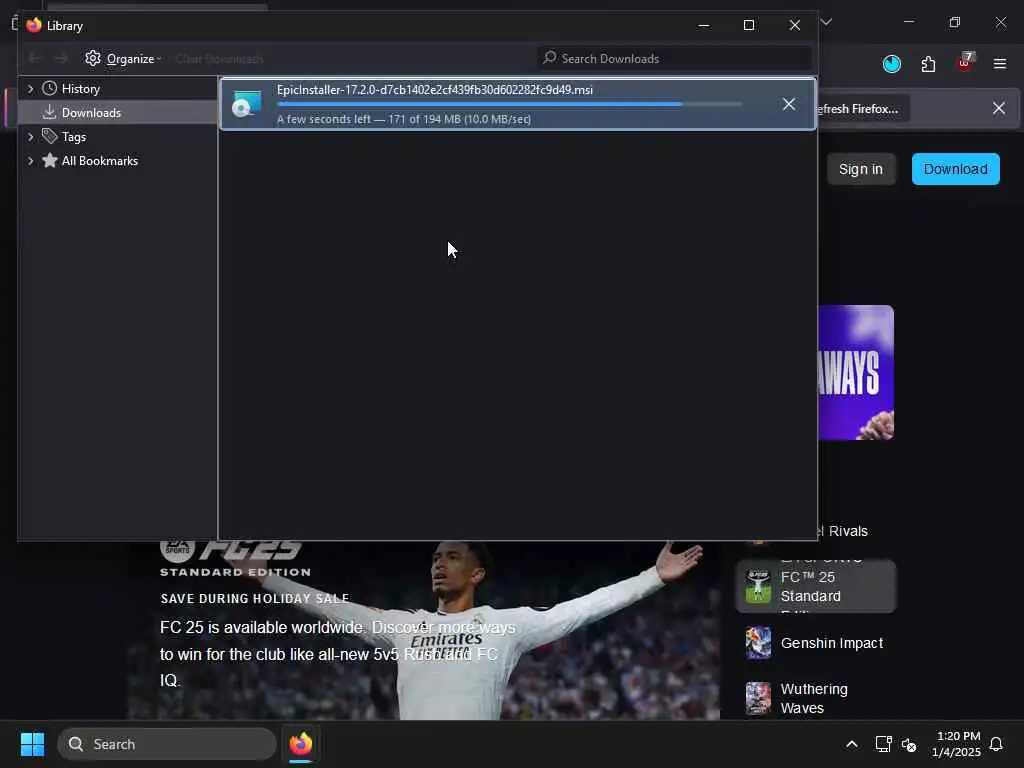Click the Library back arrow
The image size is (1024, 768).
(35, 59)
